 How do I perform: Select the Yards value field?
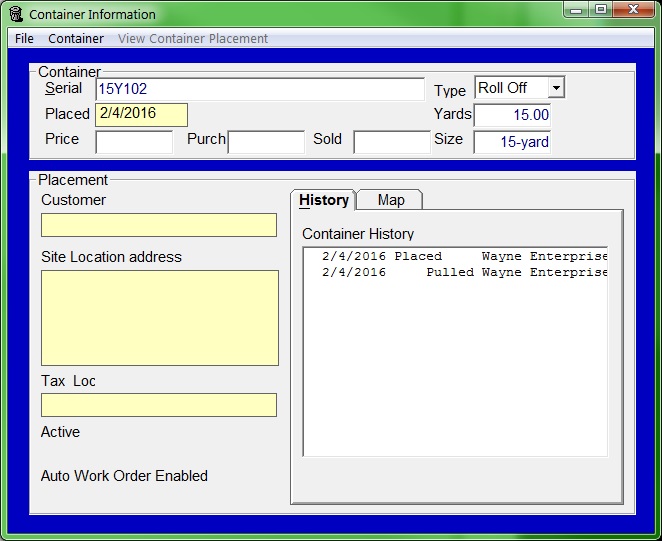512,115
